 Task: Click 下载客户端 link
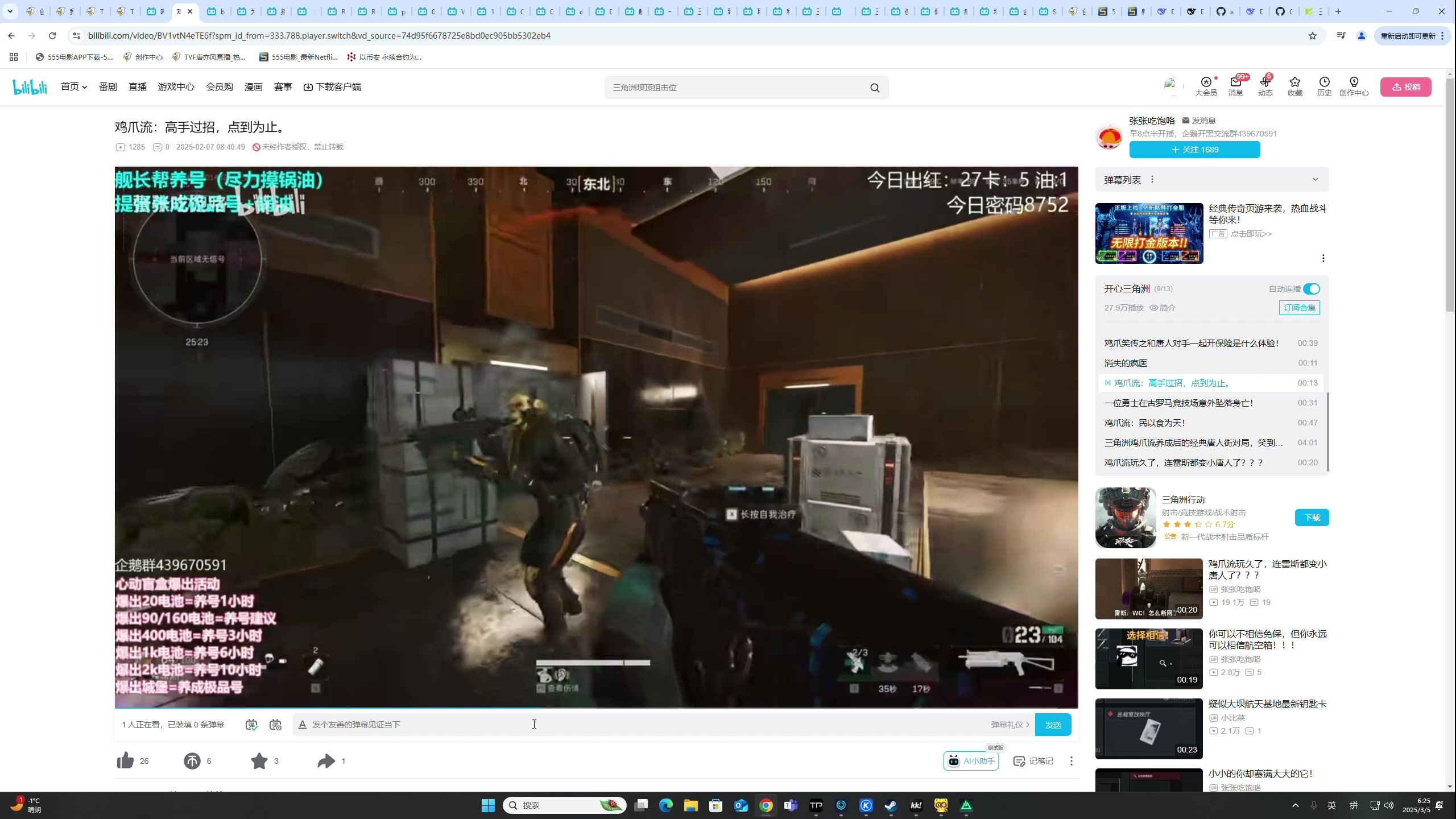[x=332, y=87]
